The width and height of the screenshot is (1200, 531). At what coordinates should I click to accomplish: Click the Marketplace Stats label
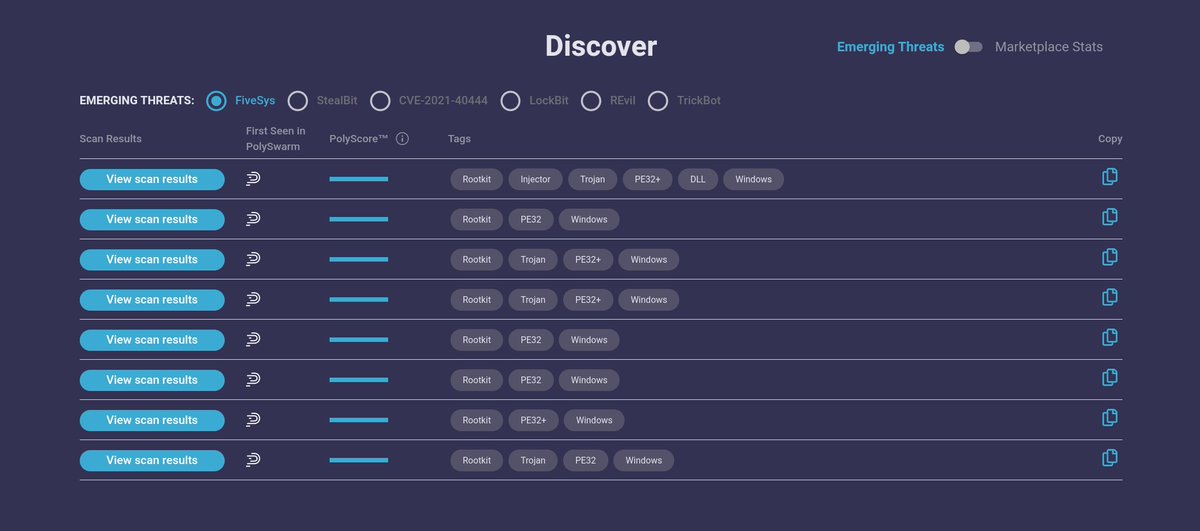1049,47
